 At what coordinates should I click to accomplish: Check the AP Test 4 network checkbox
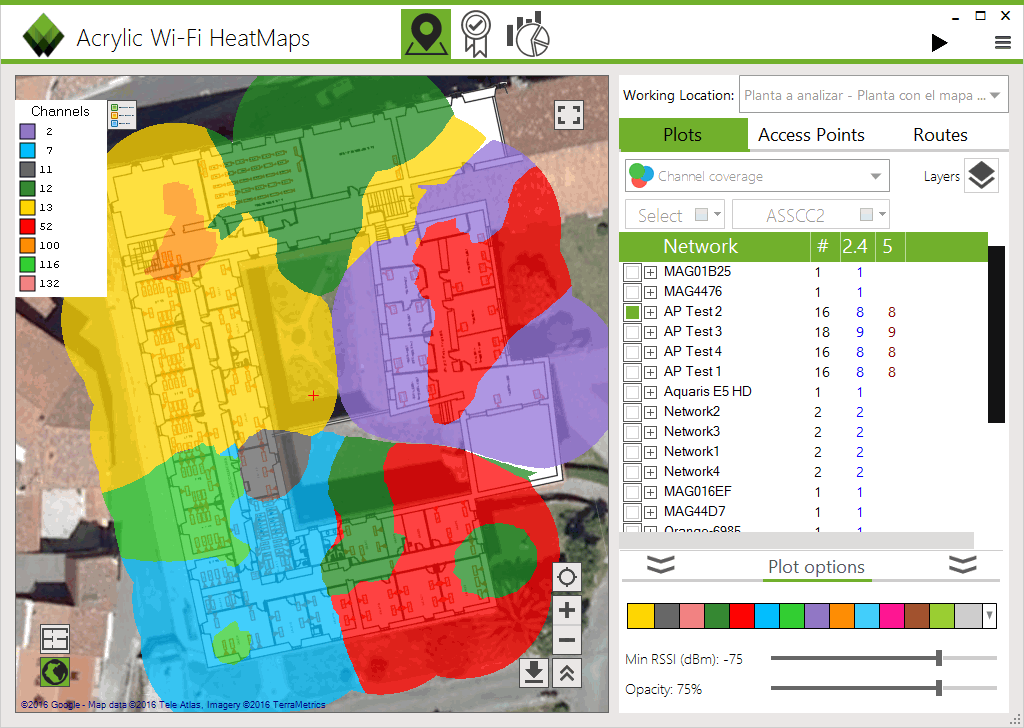pyautogui.click(x=632, y=353)
